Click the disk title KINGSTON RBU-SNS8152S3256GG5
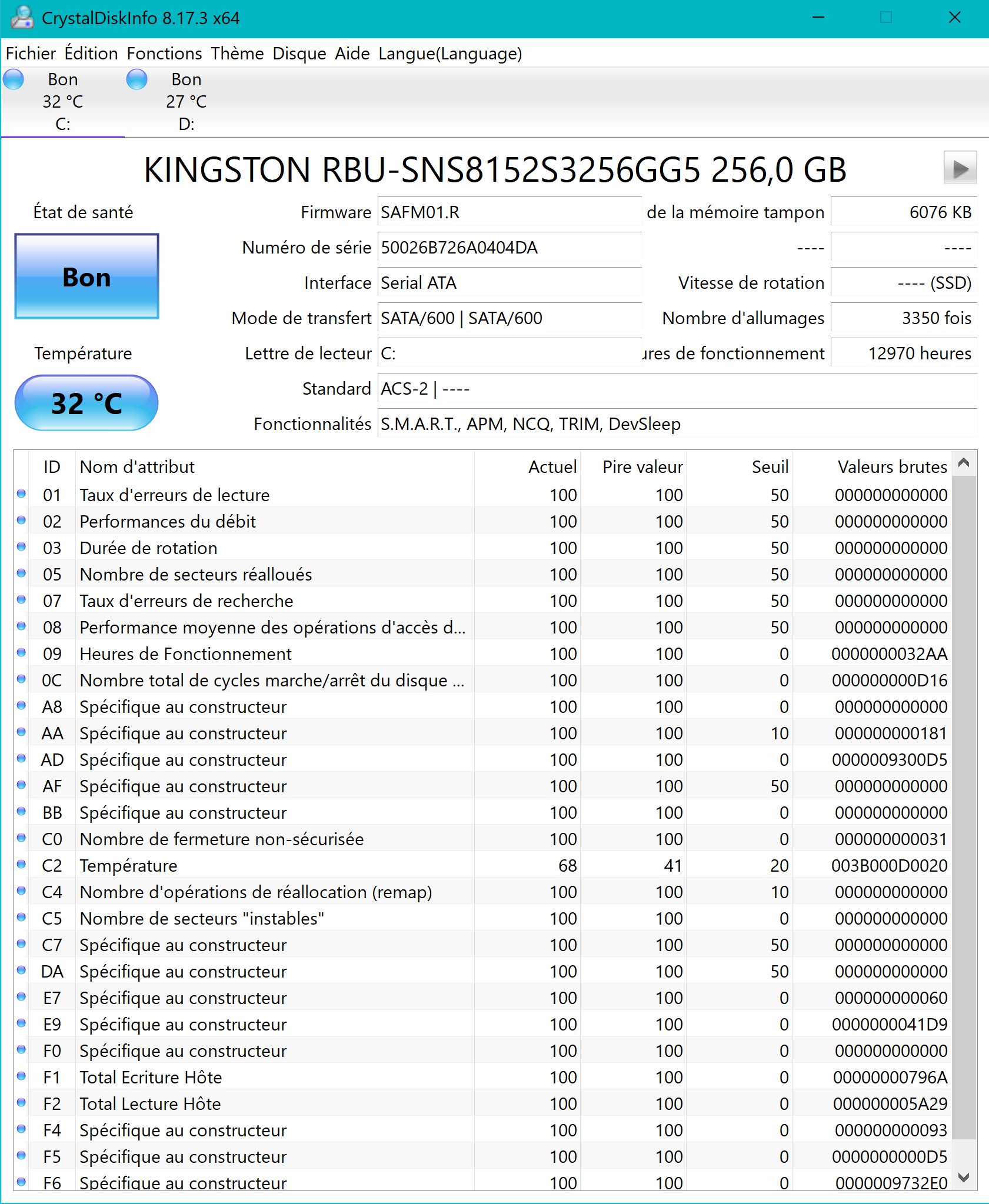This screenshot has height=1204, width=989. click(x=495, y=169)
